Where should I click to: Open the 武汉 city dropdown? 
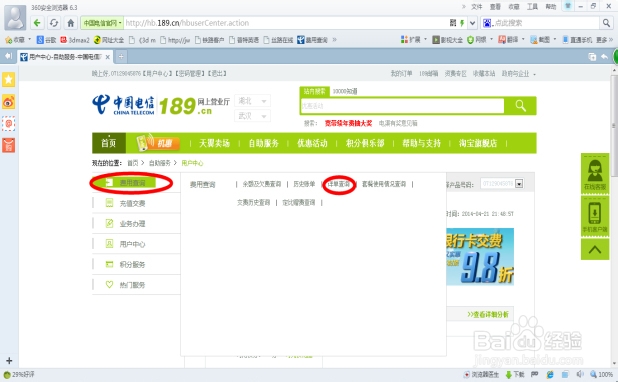coord(252,116)
